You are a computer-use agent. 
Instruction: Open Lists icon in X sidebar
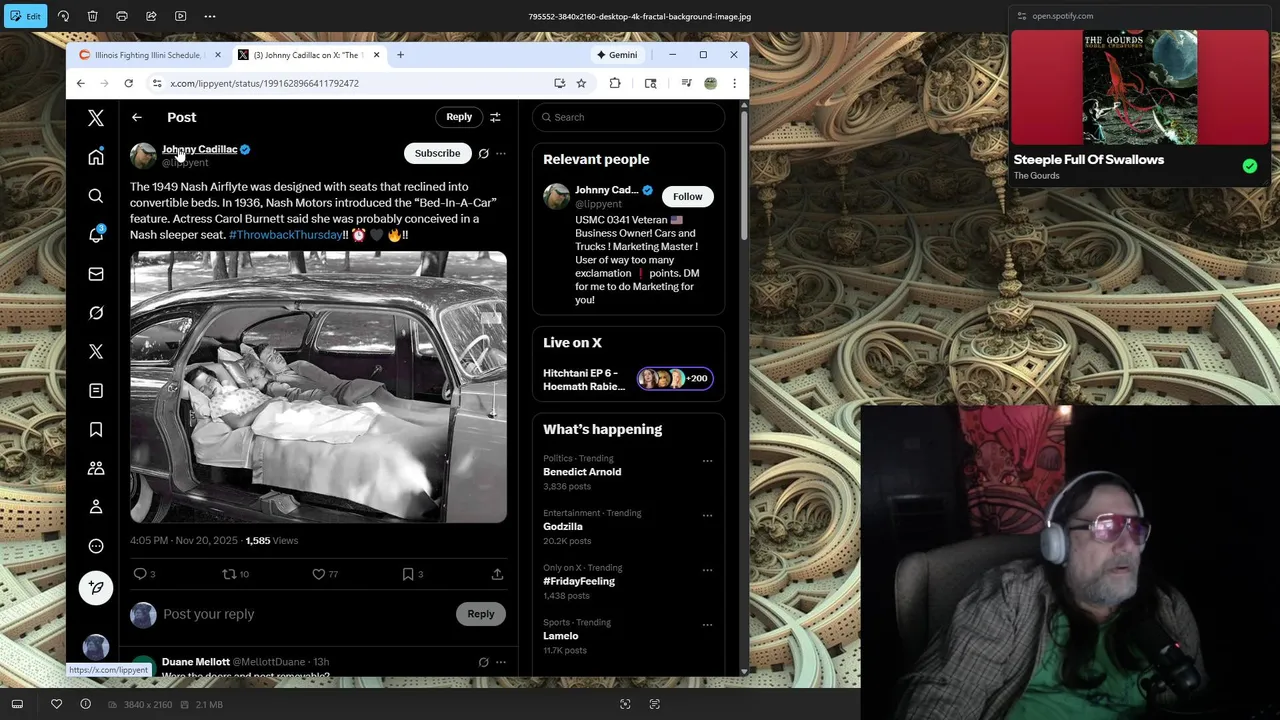(x=96, y=391)
